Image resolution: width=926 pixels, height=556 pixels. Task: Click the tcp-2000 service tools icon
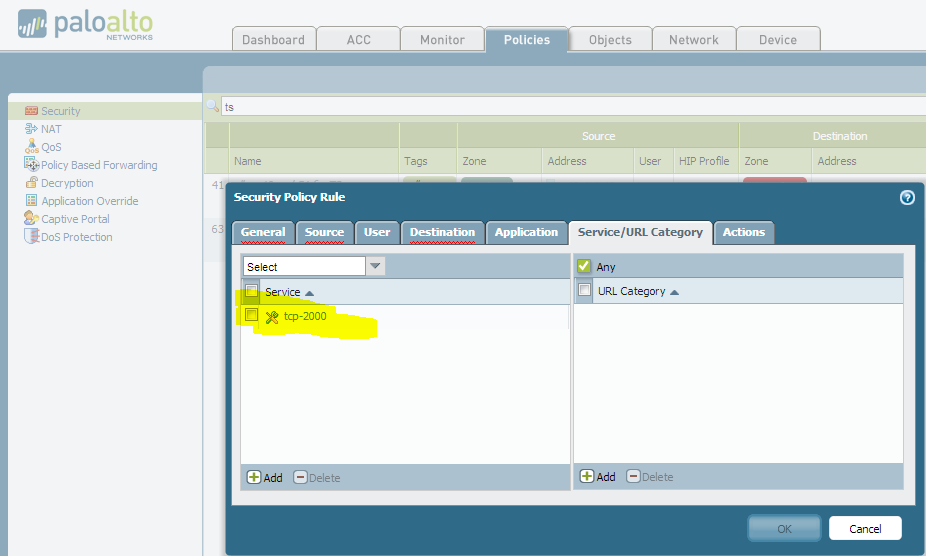pyautogui.click(x=272, y=317)
